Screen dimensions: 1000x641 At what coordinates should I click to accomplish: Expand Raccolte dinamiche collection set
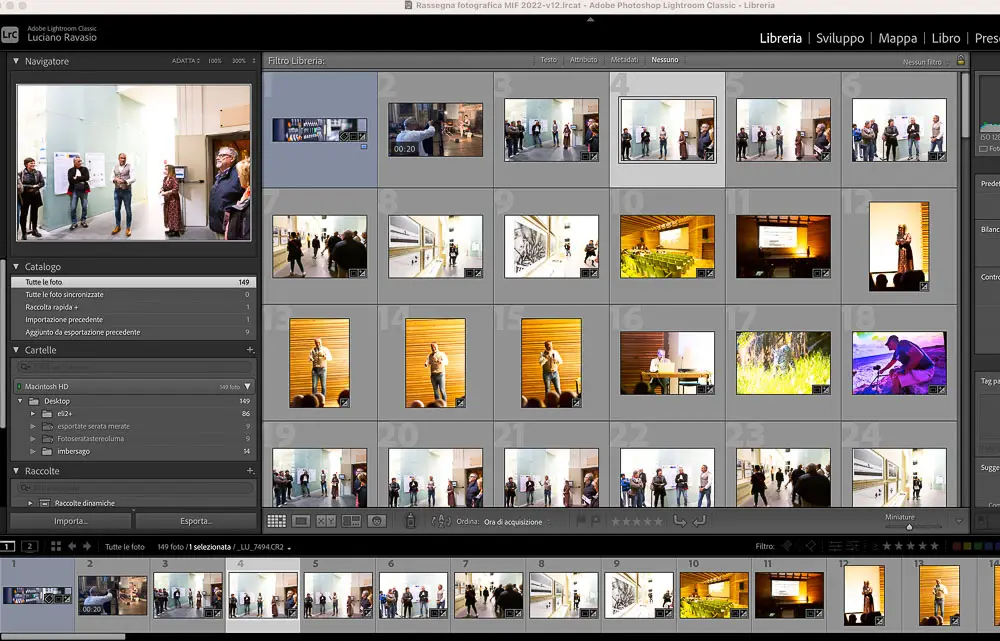(x=30, y=503)
